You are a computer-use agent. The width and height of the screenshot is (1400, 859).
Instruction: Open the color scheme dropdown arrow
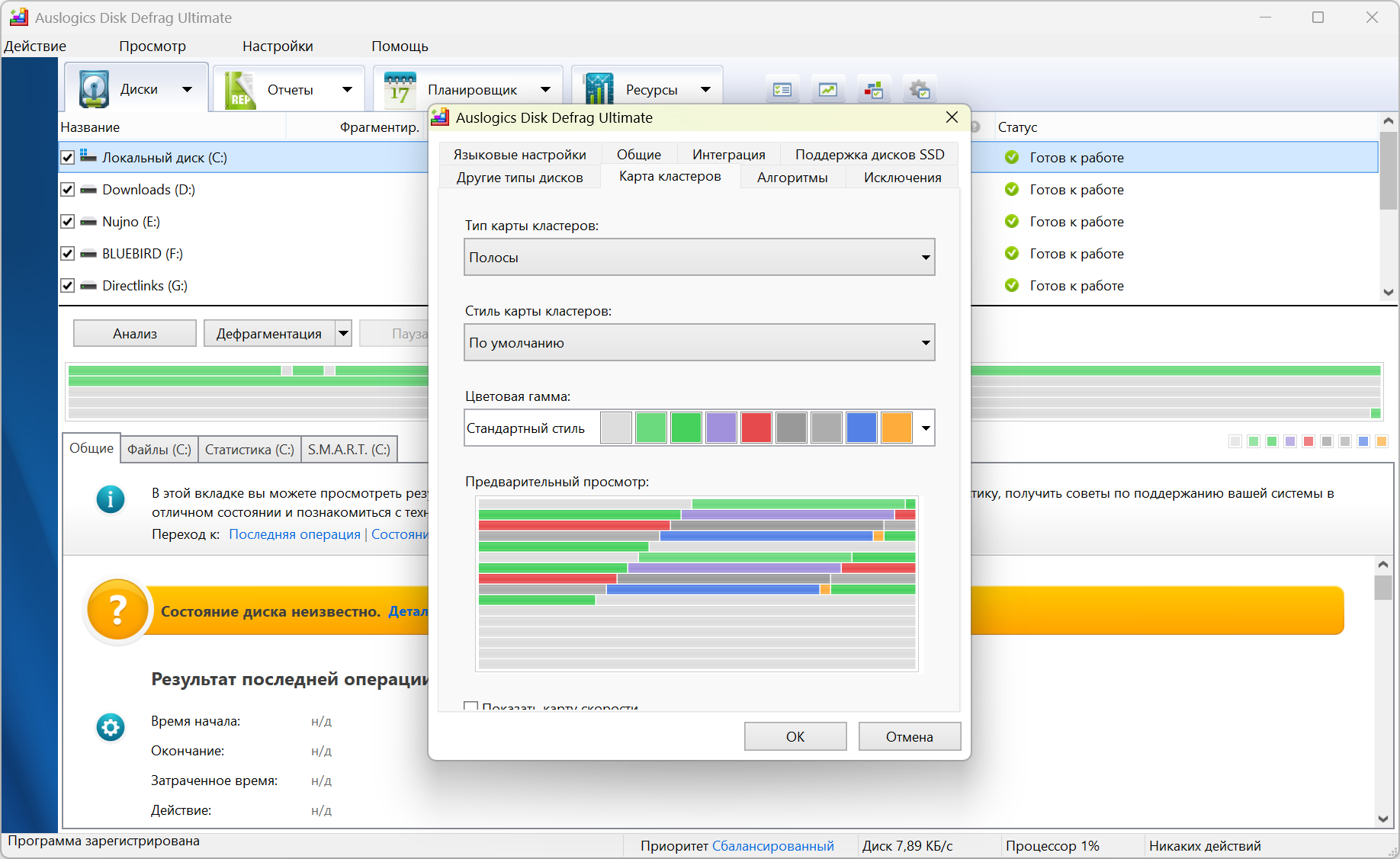[926, 428]
